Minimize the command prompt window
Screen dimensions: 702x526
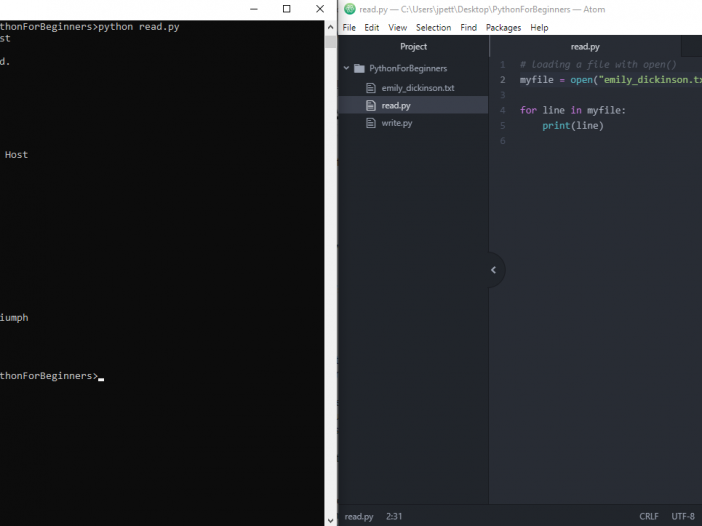click(254, 9)
